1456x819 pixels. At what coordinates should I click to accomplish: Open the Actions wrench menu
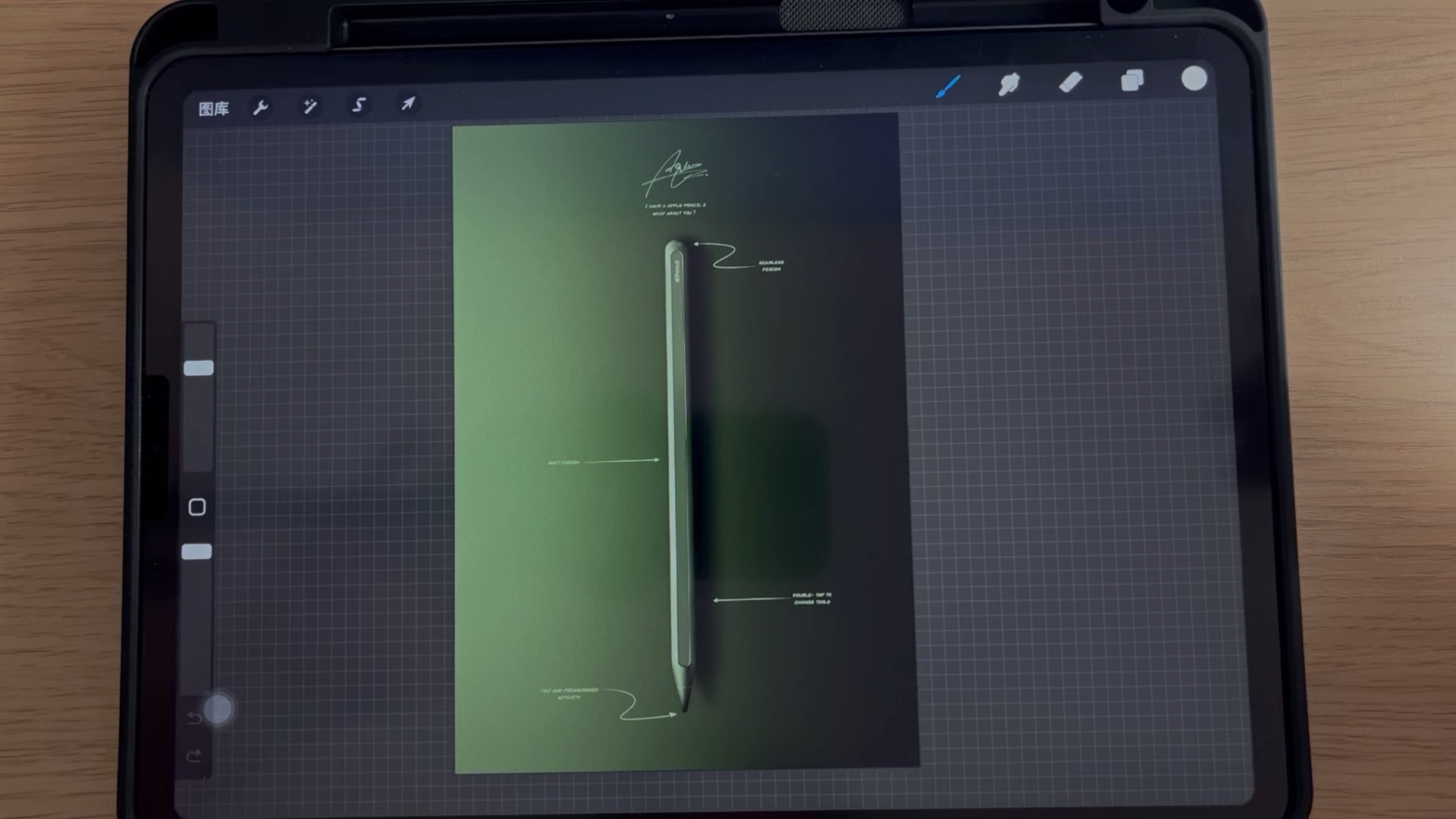pos(261,107)
